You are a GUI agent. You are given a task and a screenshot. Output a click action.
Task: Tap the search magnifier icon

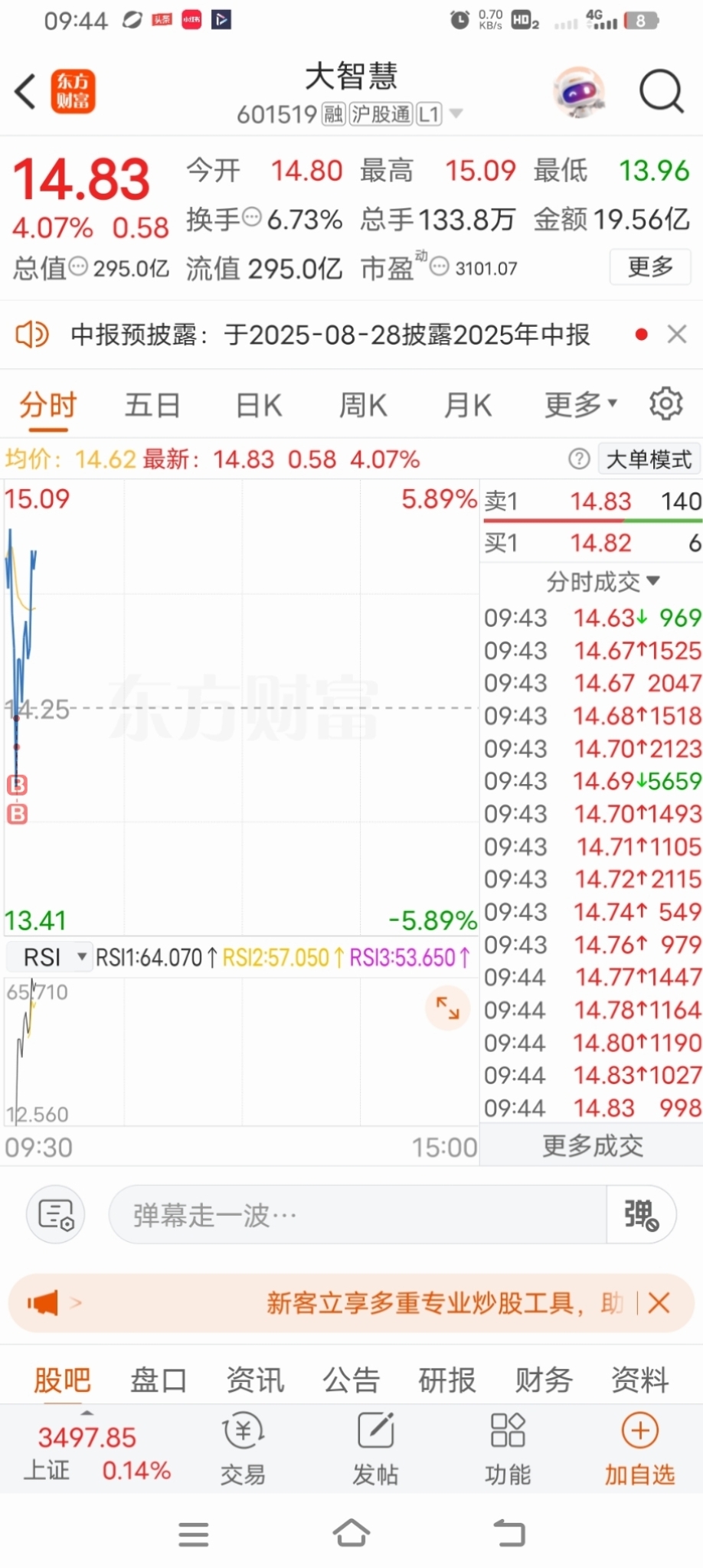tap(661, 92)
